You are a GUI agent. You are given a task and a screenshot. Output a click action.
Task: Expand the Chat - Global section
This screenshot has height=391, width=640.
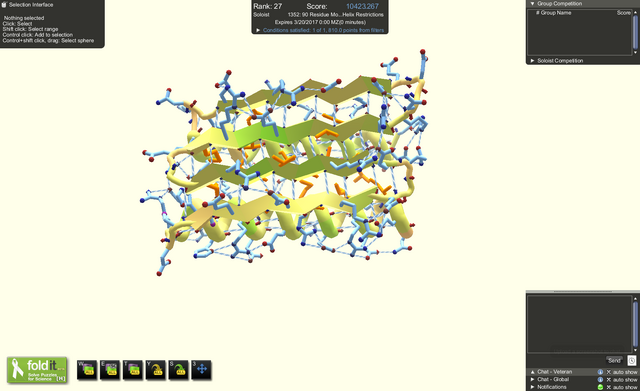click(532, 379)
